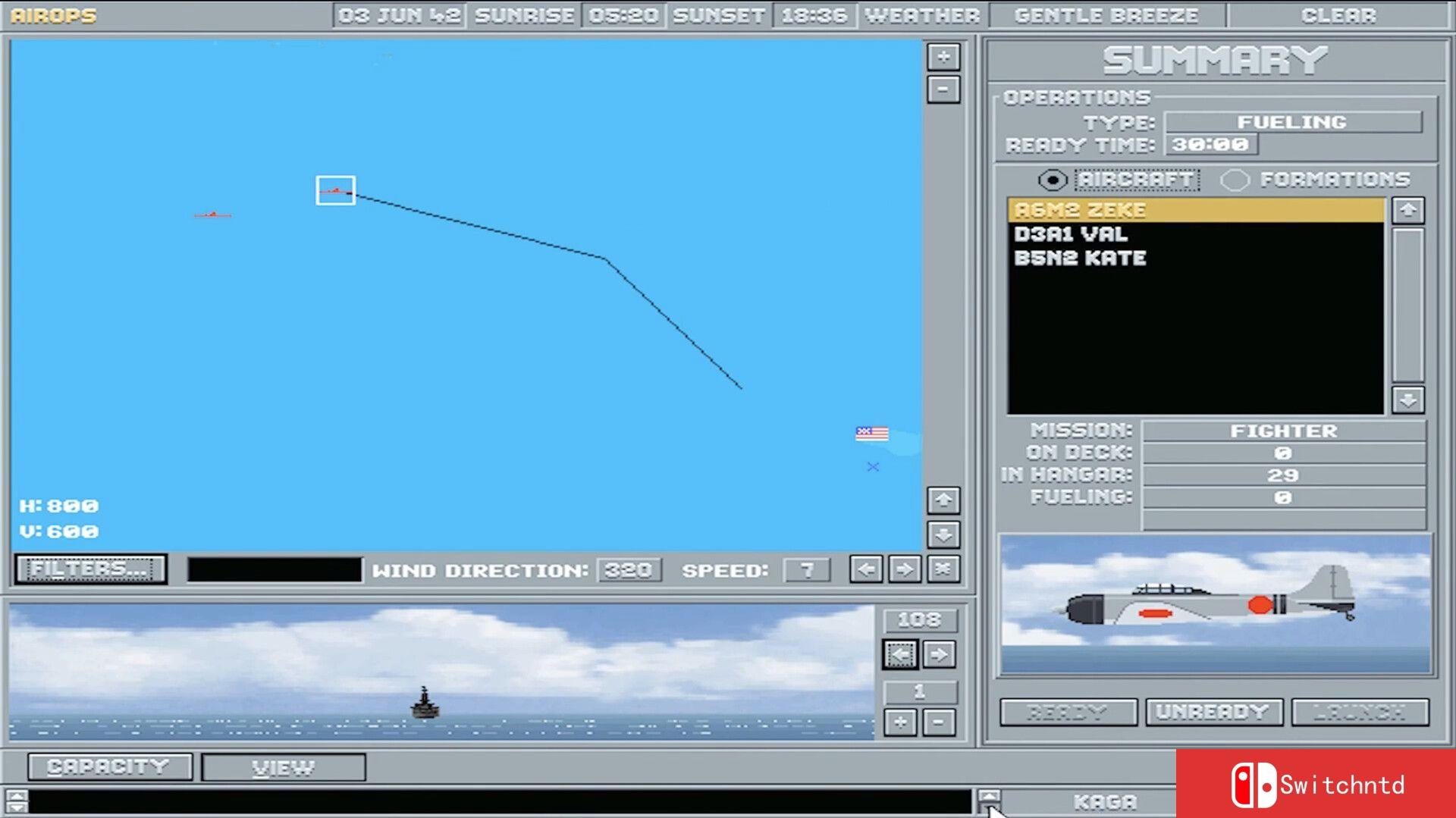1456x818 pixels.
Task: Click the In Hangar 29 value
Action: (1284, 475)
